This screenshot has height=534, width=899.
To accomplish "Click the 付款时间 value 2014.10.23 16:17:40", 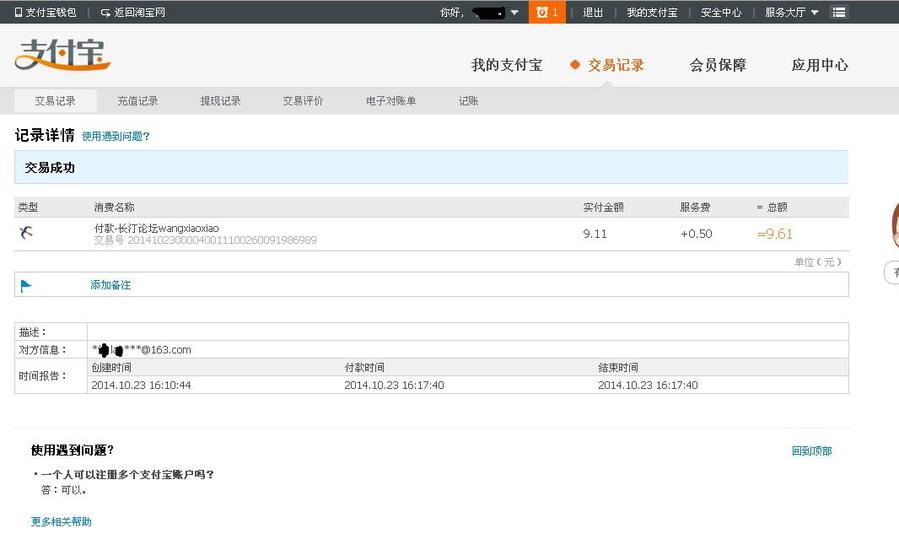I will 394,385.
